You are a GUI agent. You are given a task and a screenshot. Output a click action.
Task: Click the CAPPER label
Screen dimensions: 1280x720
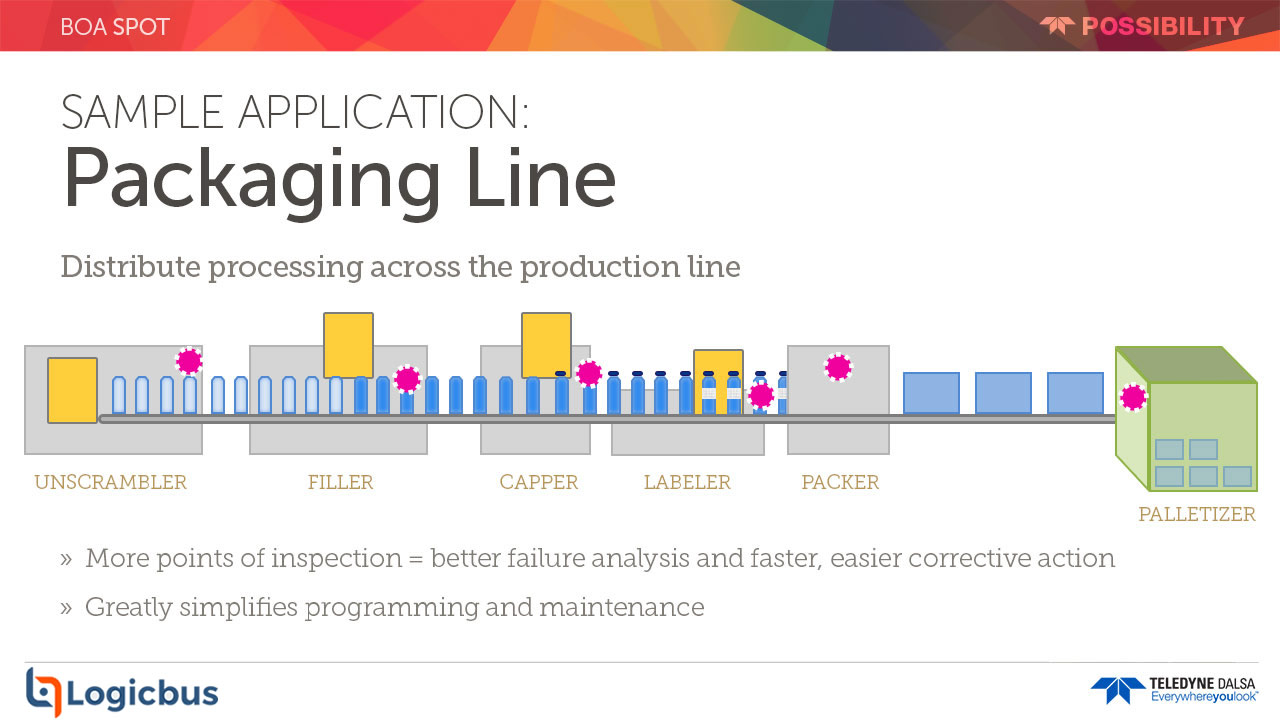(539, 482)
